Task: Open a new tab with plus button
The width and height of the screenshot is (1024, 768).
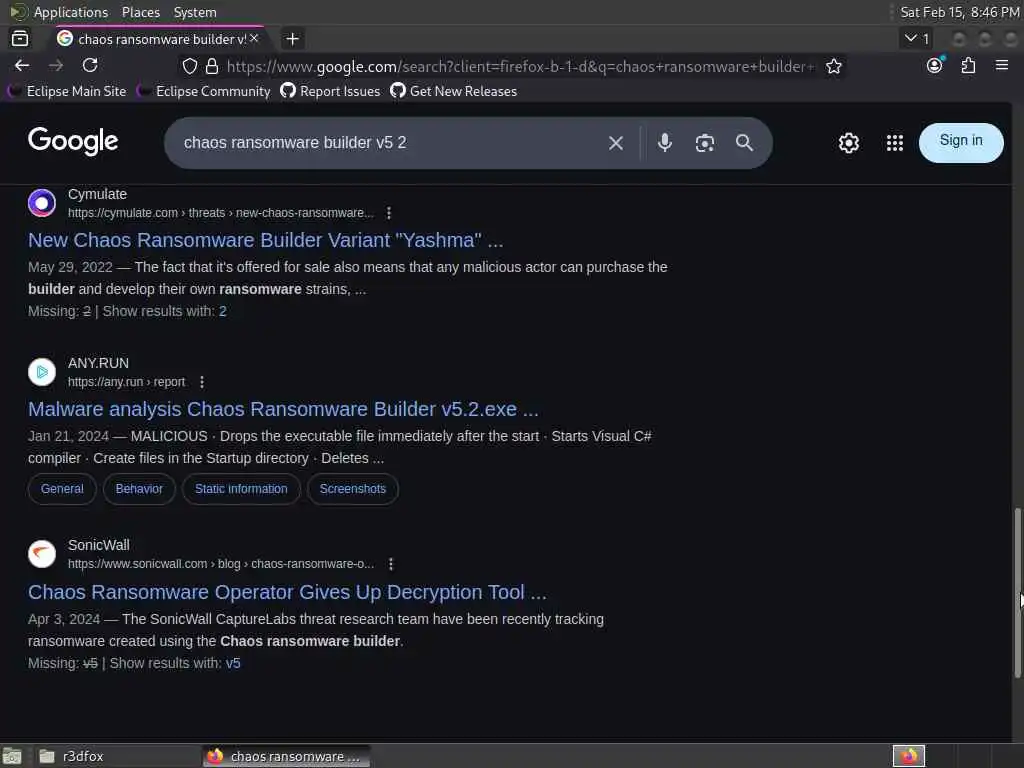Action: [x=293, y=39]
